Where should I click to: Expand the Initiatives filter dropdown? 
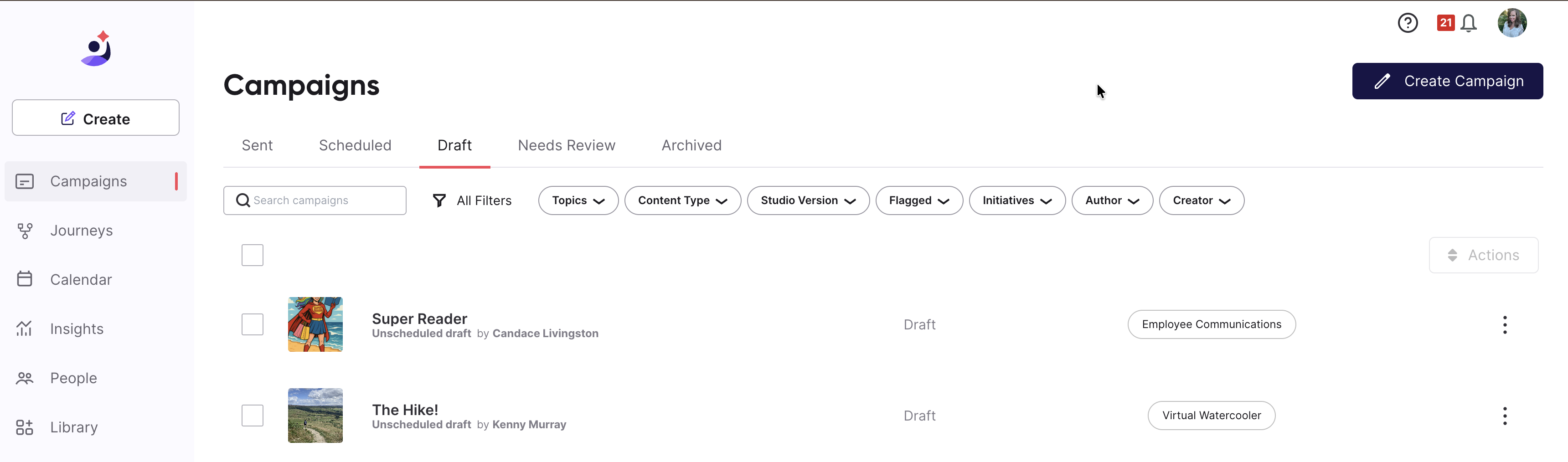(1017, 200)
